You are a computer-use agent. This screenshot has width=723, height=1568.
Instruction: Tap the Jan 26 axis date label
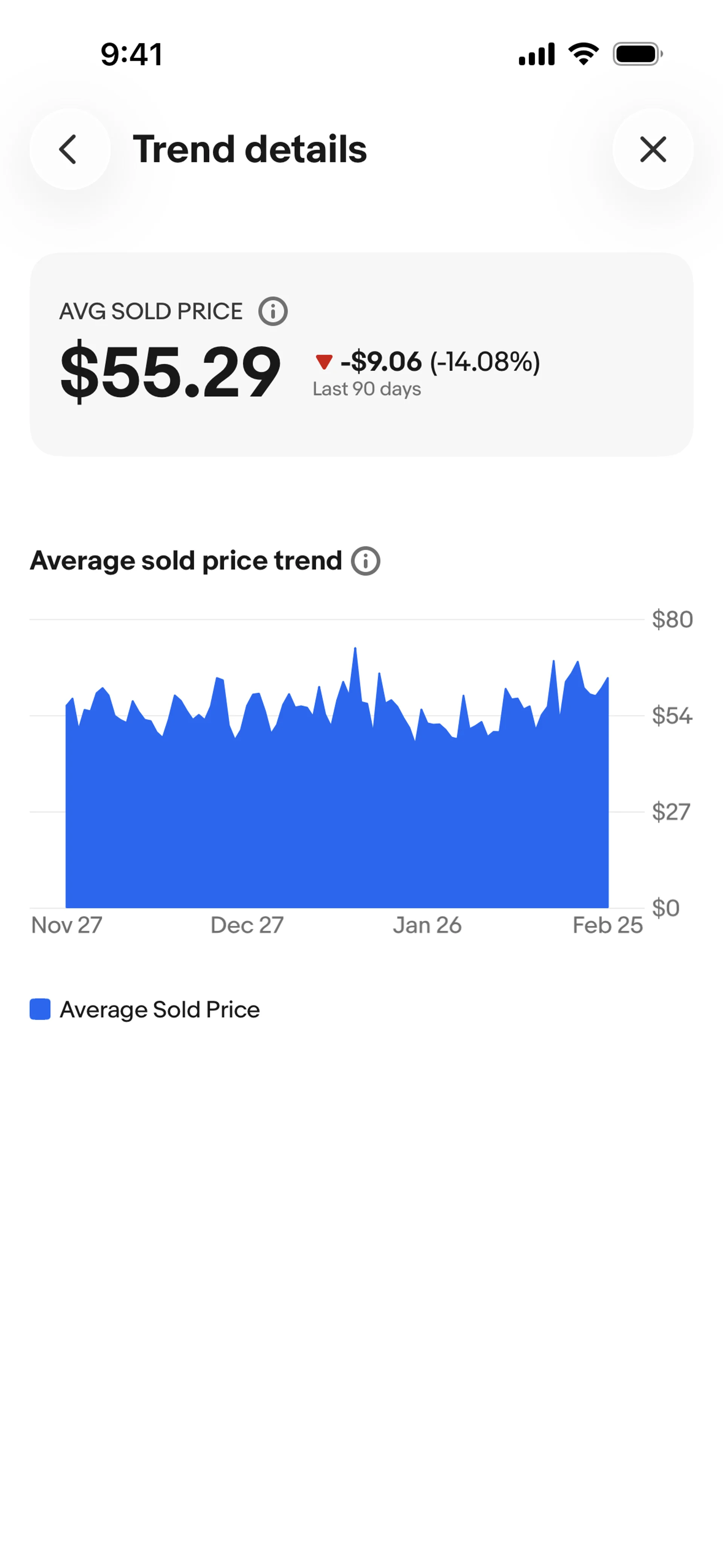(x=427, y=925)
